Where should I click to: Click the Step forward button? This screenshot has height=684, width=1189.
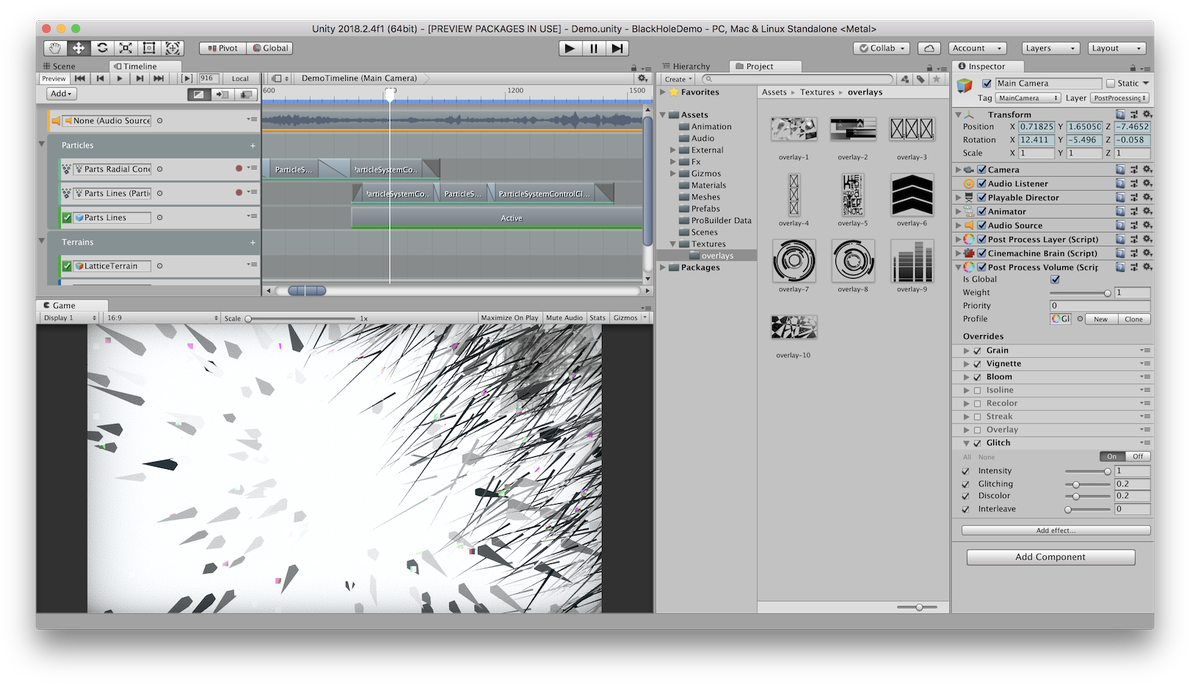618,48
